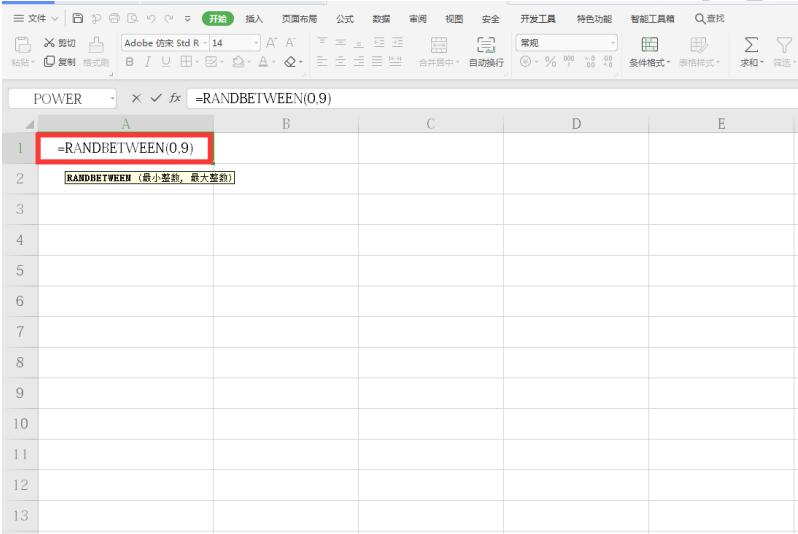This screenshot has width=798, height=534.
Task: Click the Distributed alignment icon
Action: click(x=395, y=62)
